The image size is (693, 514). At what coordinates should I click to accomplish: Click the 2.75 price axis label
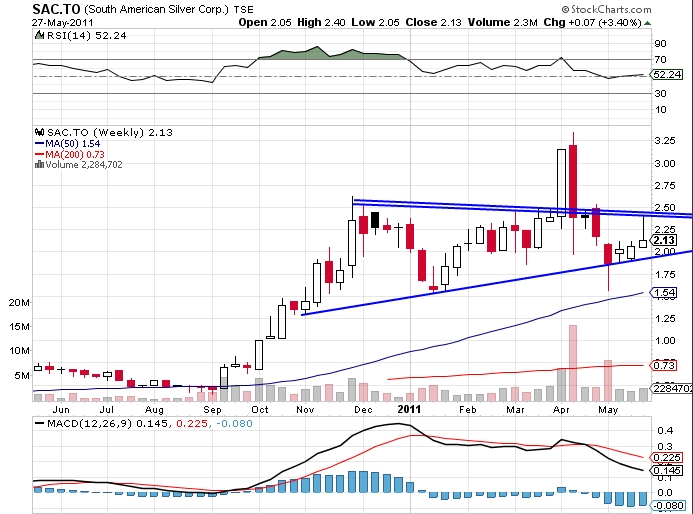coord(665,186)
